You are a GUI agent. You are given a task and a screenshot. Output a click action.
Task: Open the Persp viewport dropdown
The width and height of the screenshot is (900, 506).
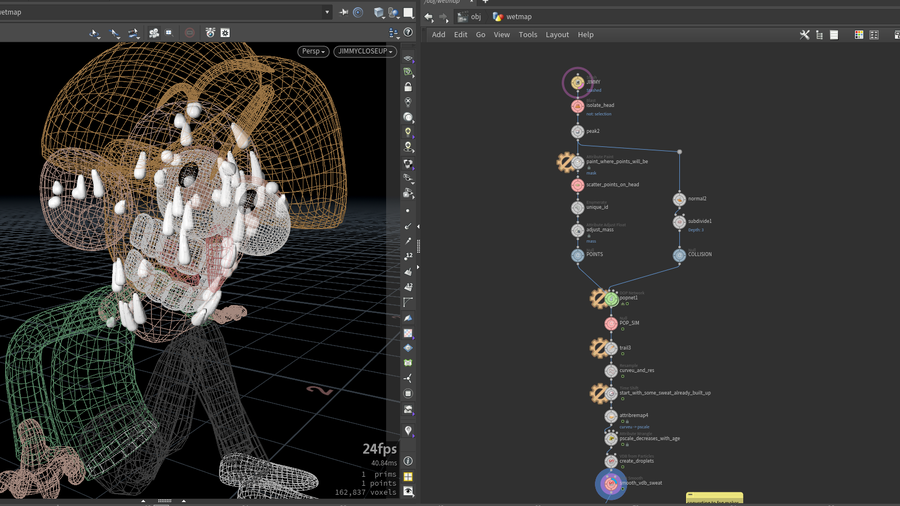[313, 51]
